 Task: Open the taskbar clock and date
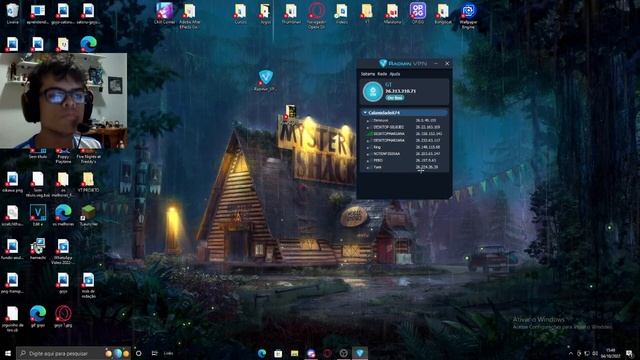611,353
